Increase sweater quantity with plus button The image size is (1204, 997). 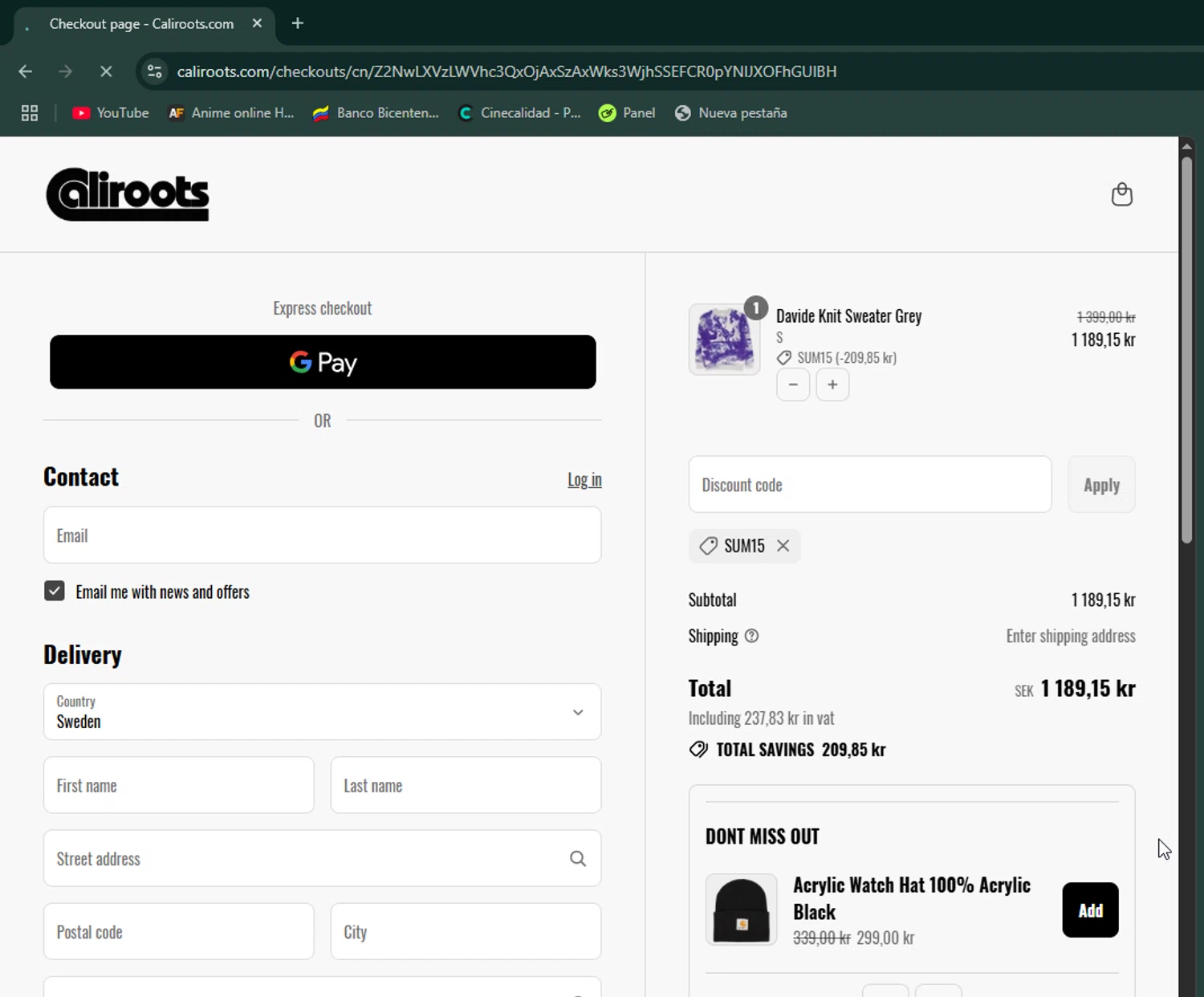pyautogui.click(x=832, y=385)
